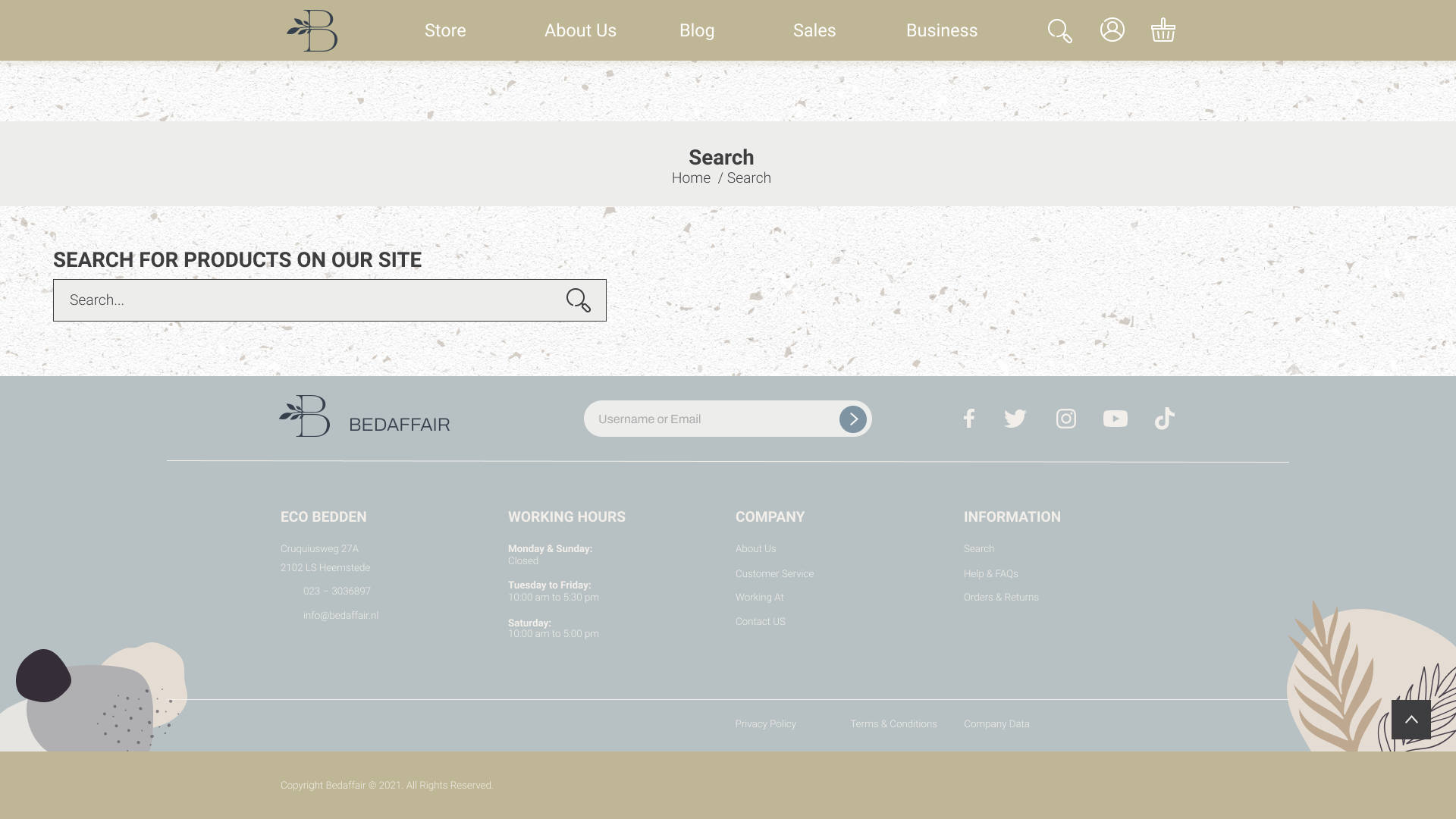Open the Business menu item
This screenshot has width=1456, height=819.
(941, 31)
